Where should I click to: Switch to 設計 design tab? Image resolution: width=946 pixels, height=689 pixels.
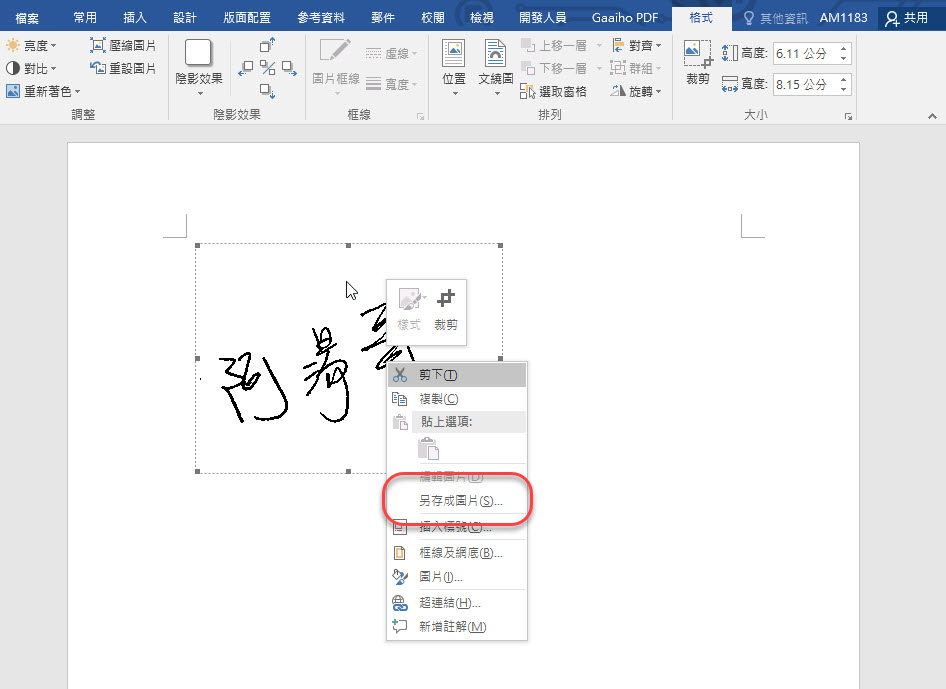coord(185,17)
